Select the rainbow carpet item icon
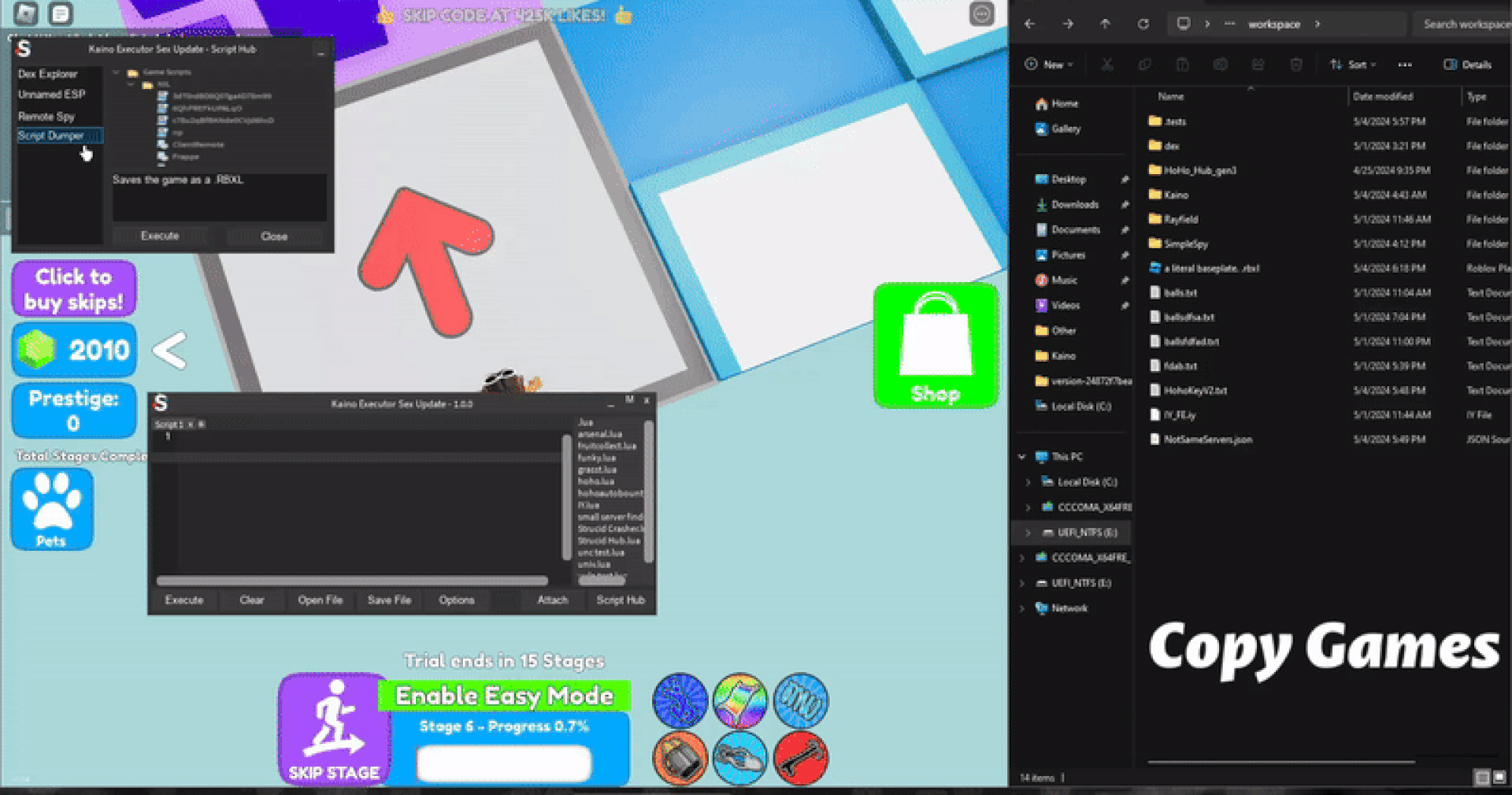 pyautogui.click(x=739, y=700)
